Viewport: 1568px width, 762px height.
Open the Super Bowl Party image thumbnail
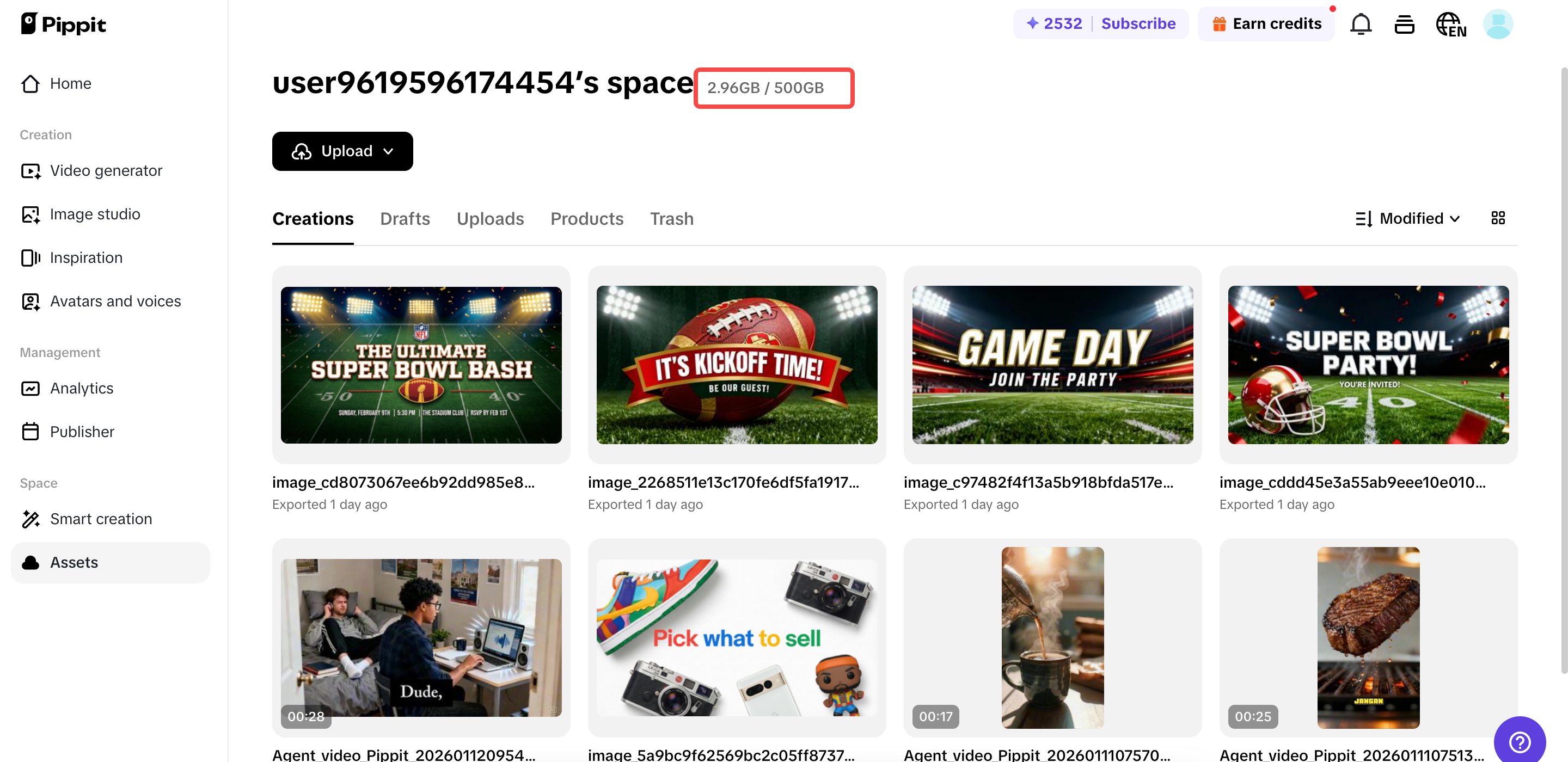point(1368,365)
